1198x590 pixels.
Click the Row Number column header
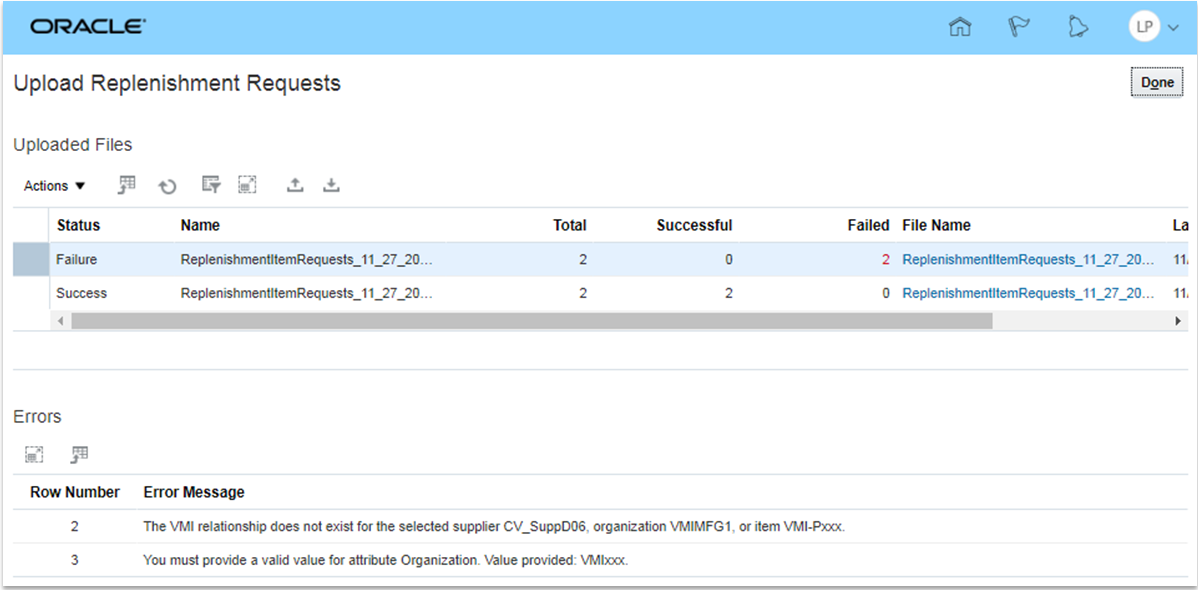[75, 492]
